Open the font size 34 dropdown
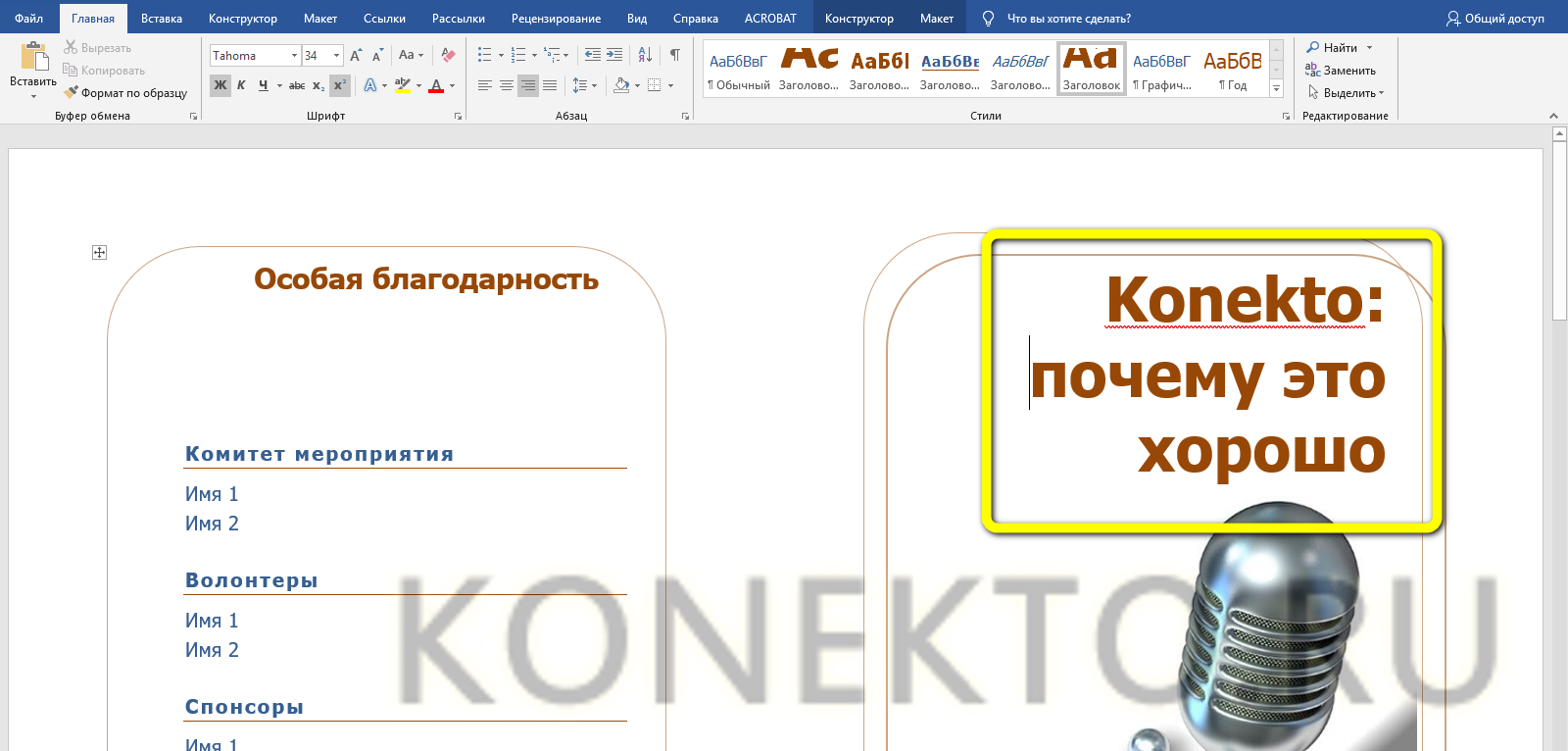The height and width of the screenshot is (751, 1568). pos(336,56)
